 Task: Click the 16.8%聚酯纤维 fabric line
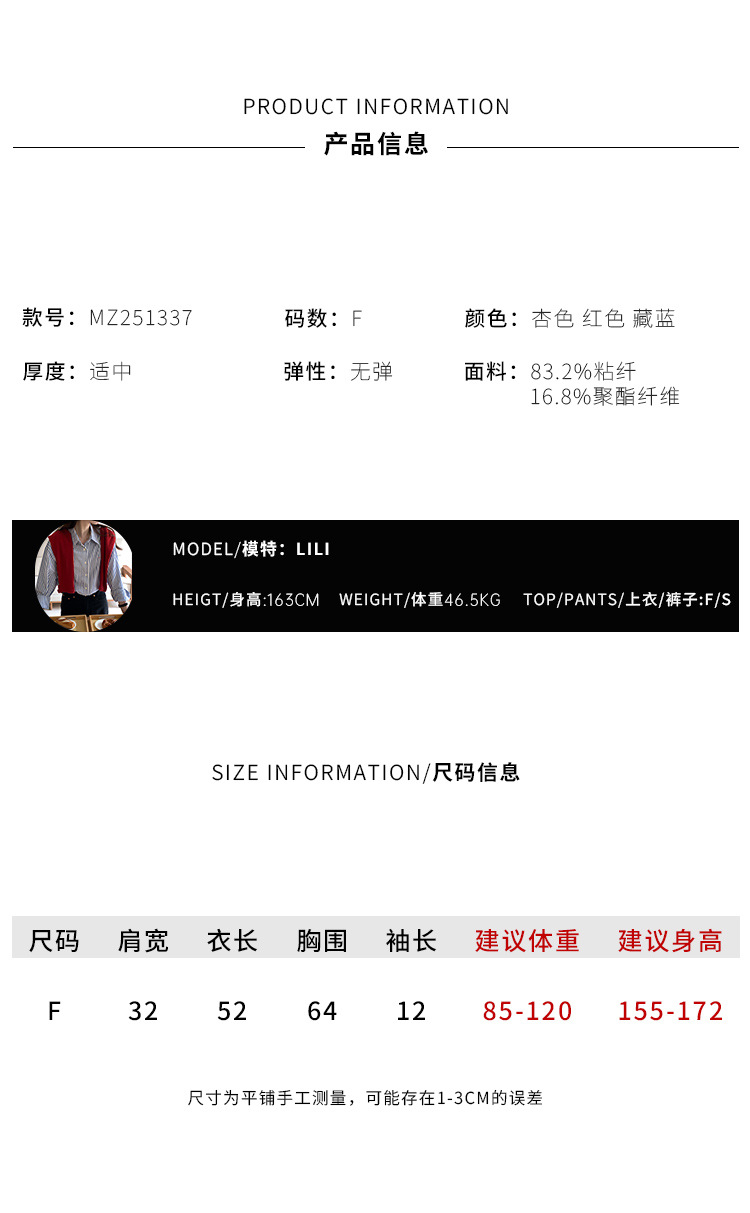tap(605, 397)
